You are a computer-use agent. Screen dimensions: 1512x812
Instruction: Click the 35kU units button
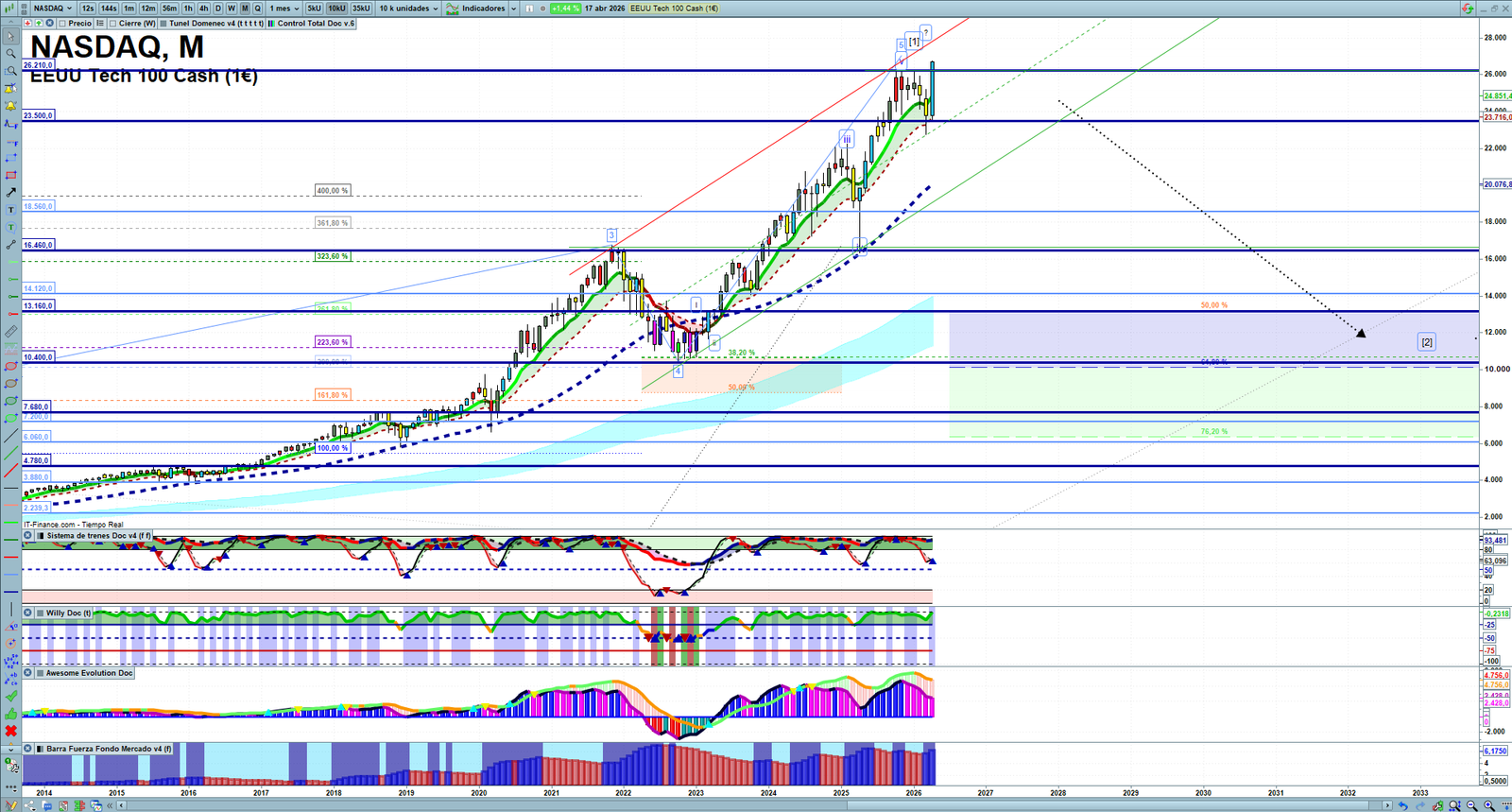(361, 9)
